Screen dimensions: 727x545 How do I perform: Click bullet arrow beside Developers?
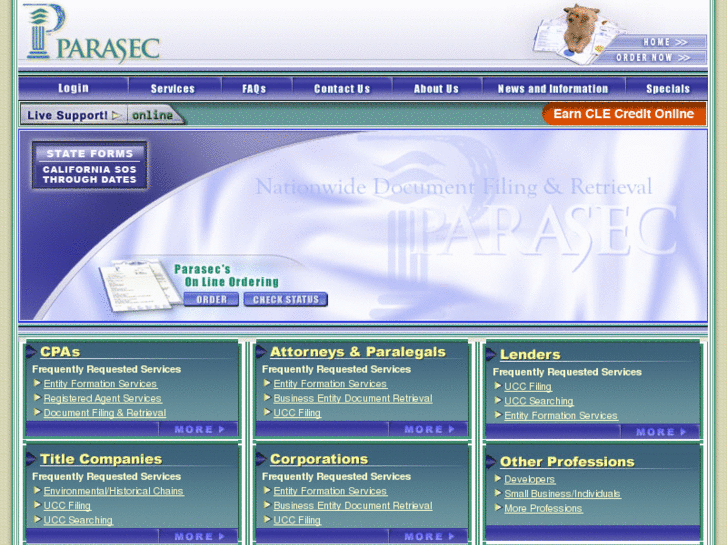(498, 478)
